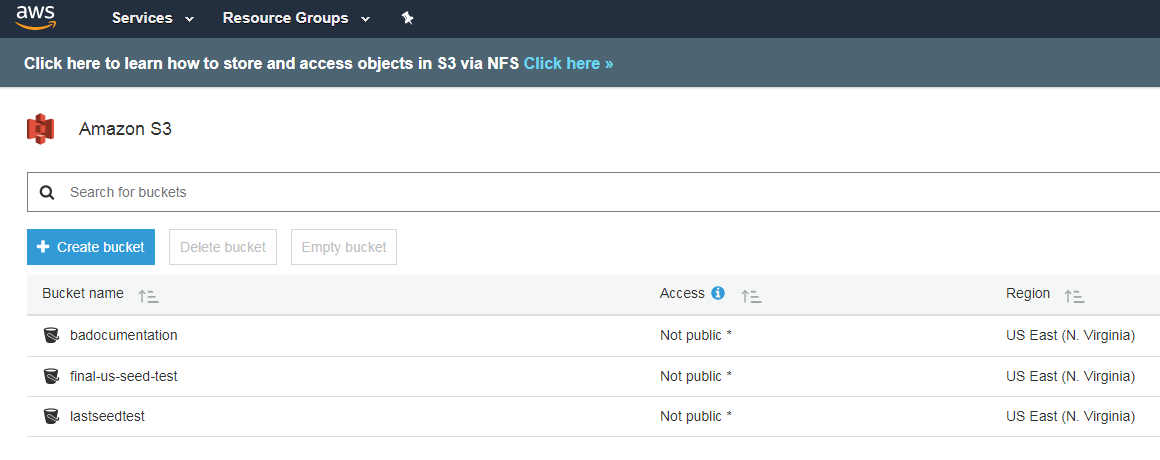1160x460 pixels.
Task: Click the region cell for badocumentation
Action: [1070, 335]
